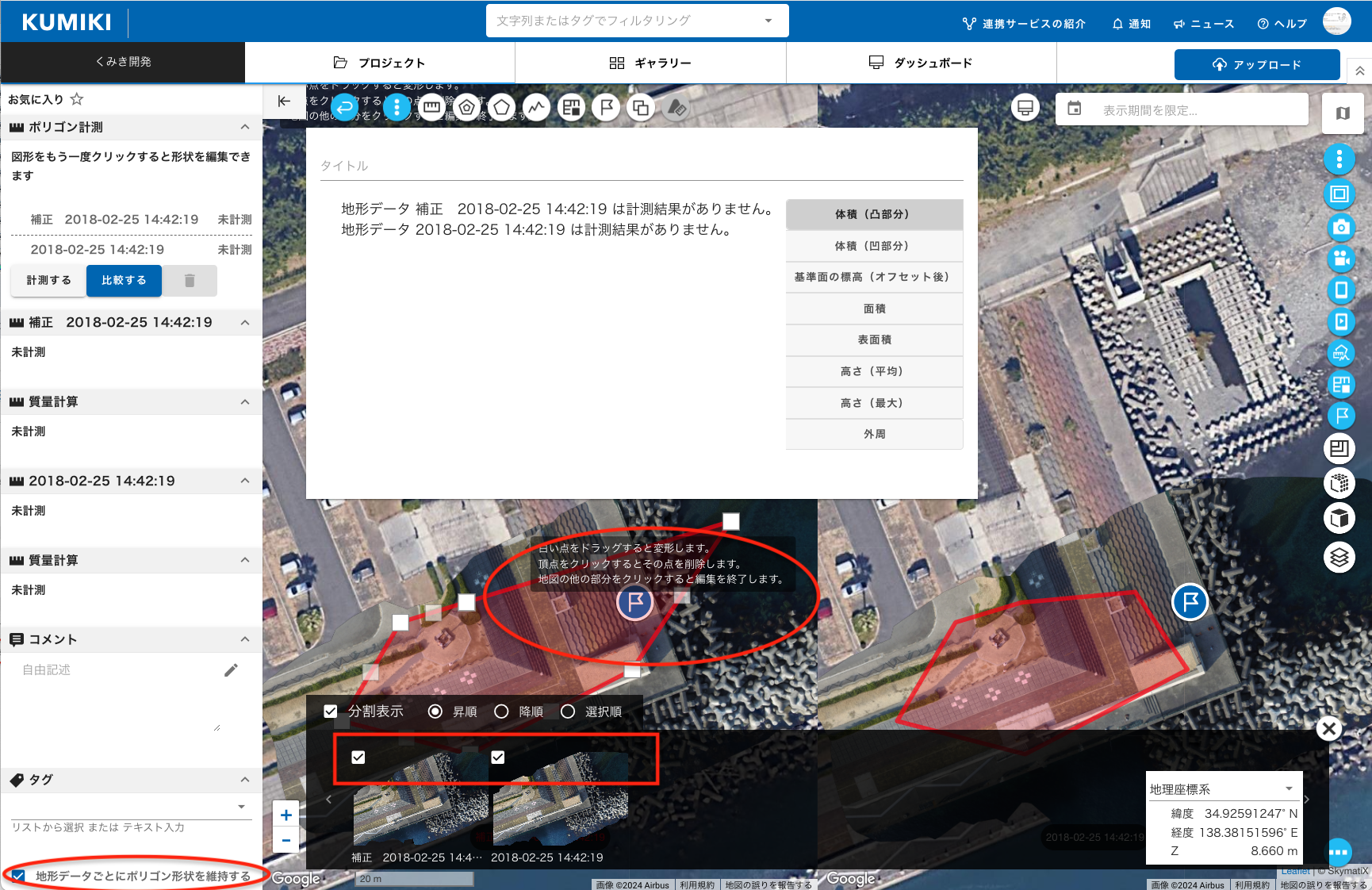1372x890 pixels.
Task: Click the camera photo filter icon
Action: pos(1340,227)
